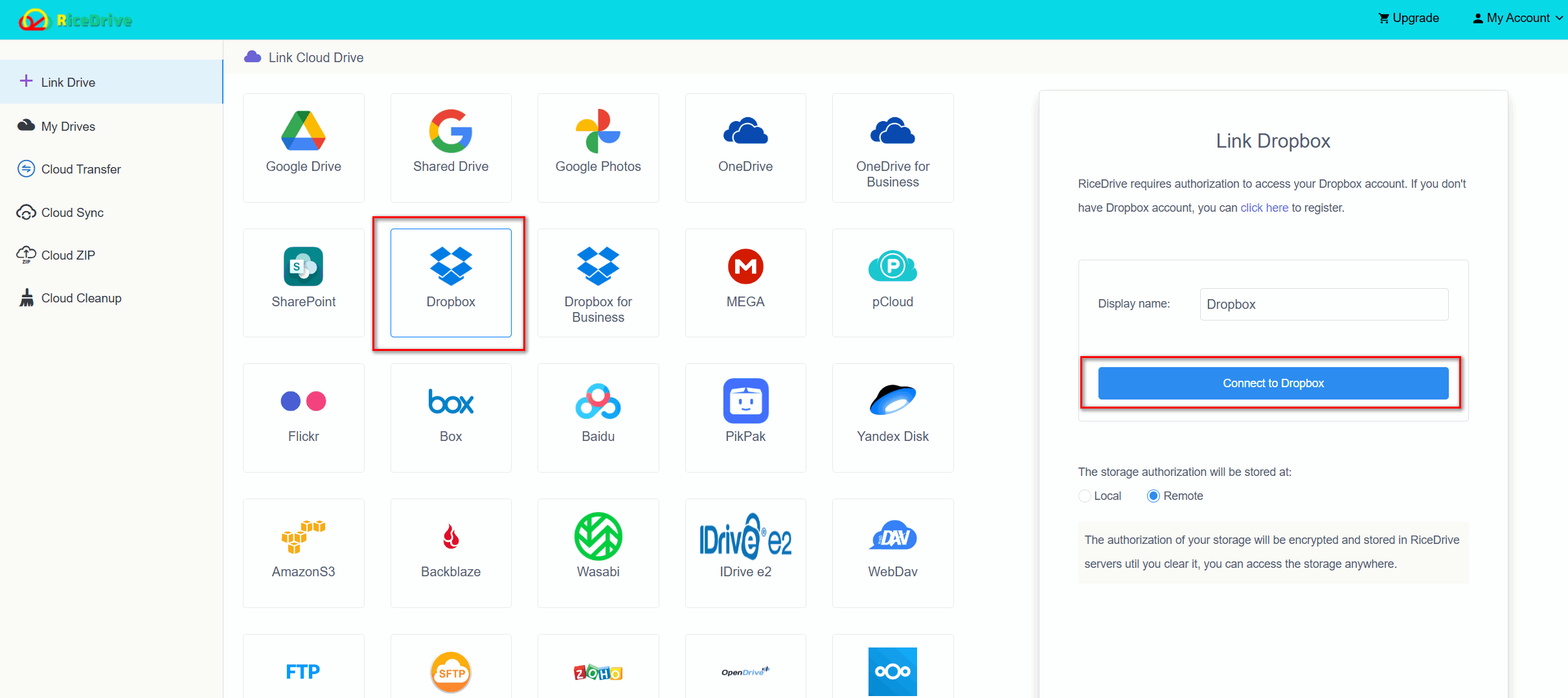1568x698 pixels.
Task: Click the 'Link Dropbox' panel title
Action: [x=1273, y=141]
